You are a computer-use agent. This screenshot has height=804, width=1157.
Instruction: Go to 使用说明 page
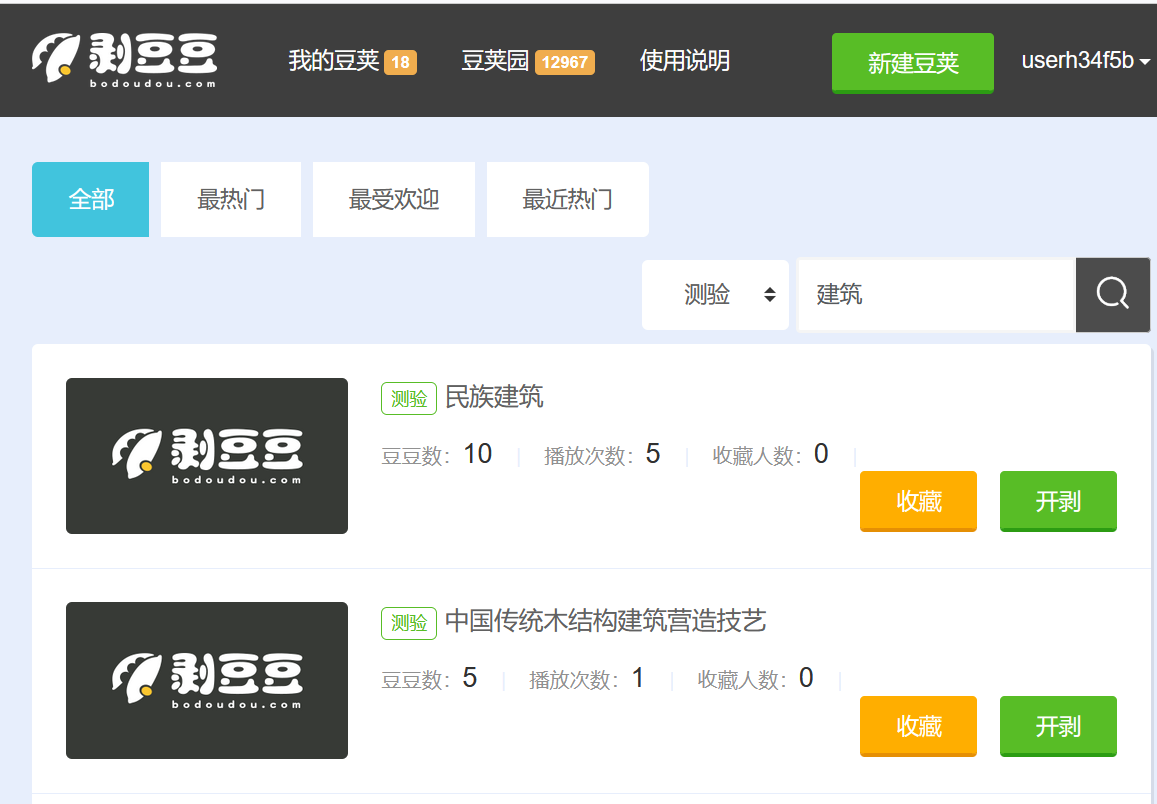coord(685,61)
